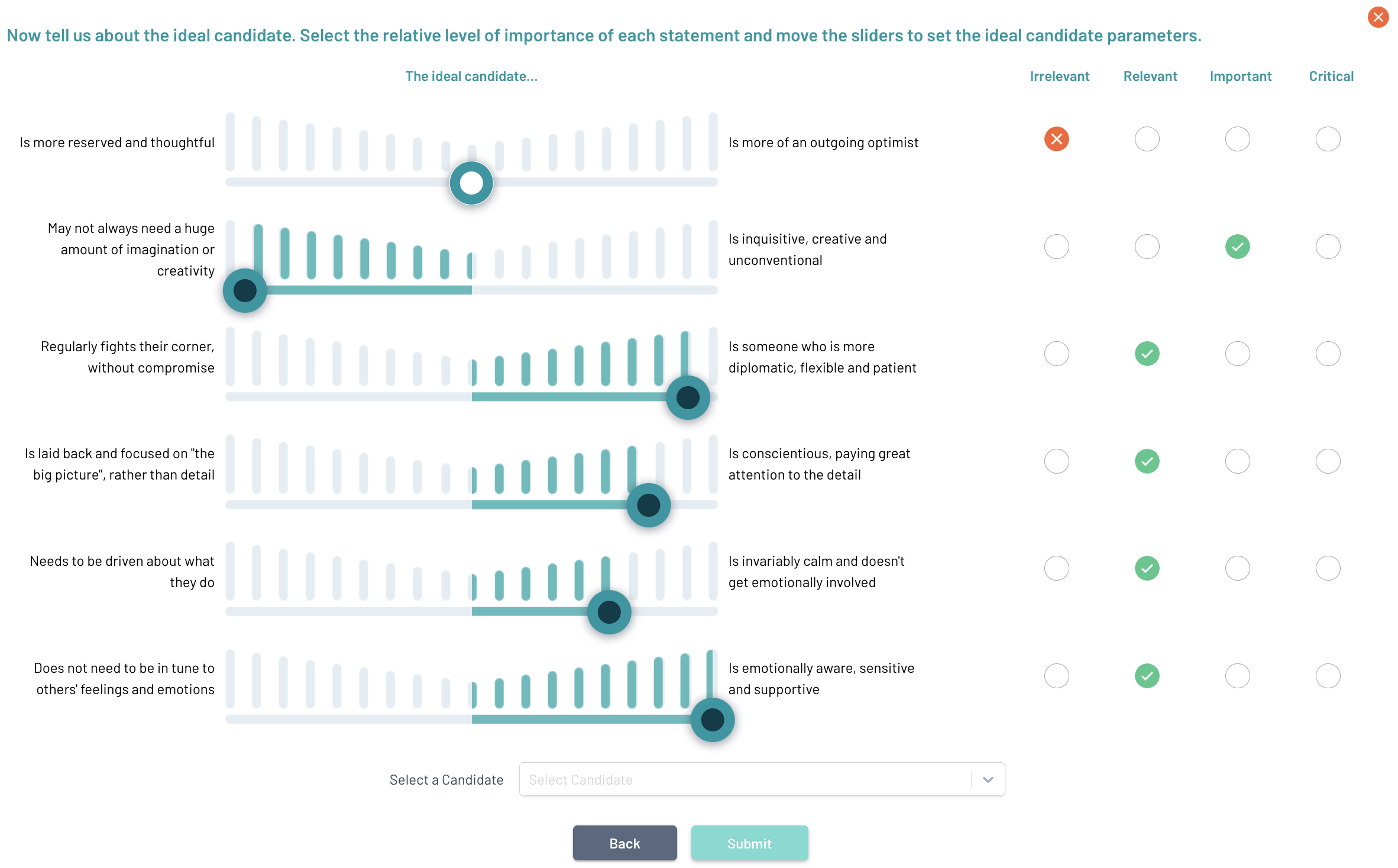The width and height of the screenshot is (1398, 868).
Task: Click the green Relevant checkmark for diplomatic, flexible
Action: coord(1147,354)
